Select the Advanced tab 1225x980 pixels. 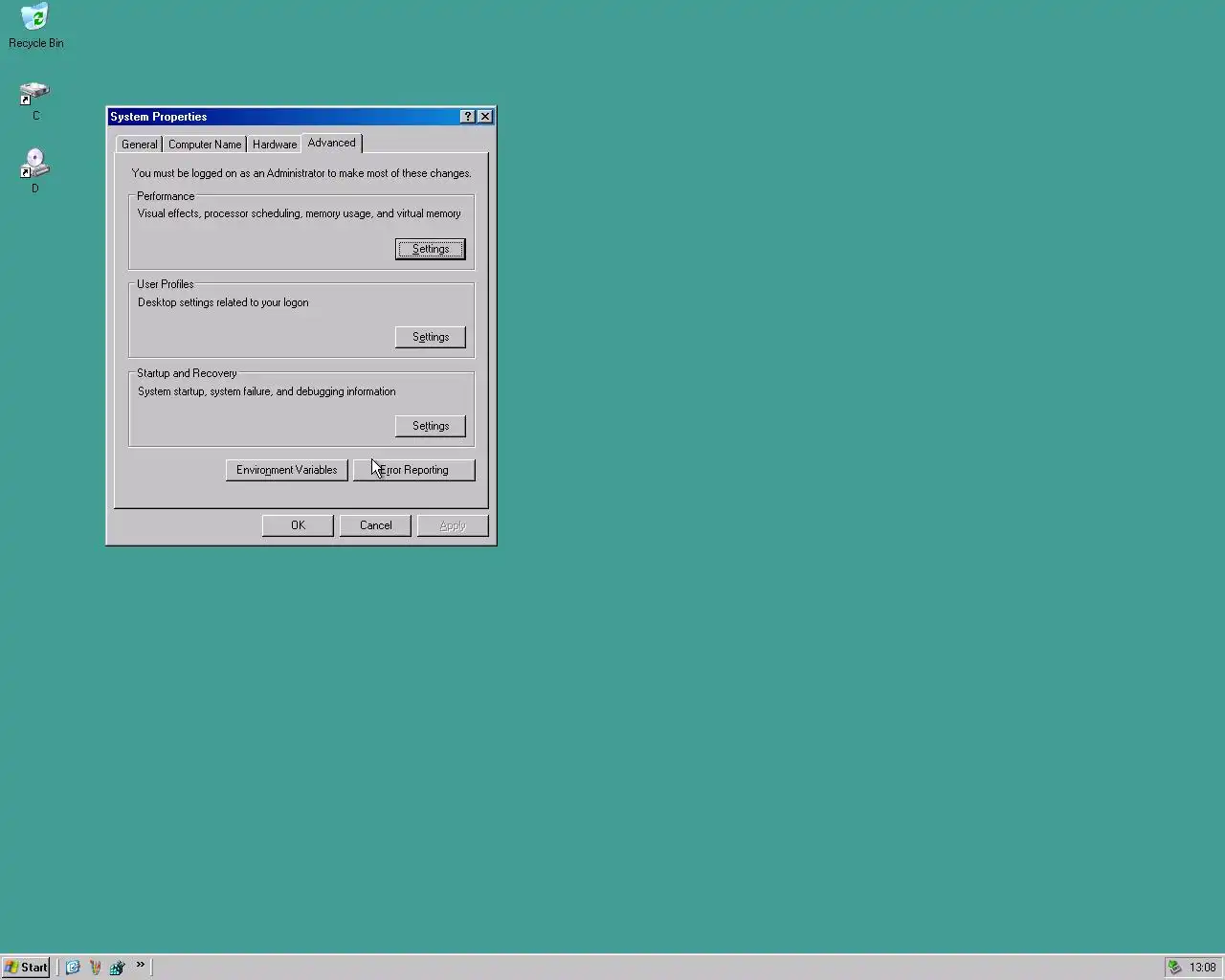tap(331, 143)
